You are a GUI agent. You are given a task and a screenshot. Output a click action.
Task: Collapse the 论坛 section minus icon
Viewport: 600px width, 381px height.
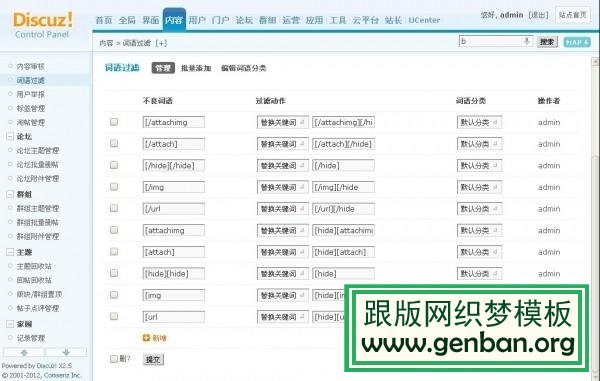click(x=10, y=137)
